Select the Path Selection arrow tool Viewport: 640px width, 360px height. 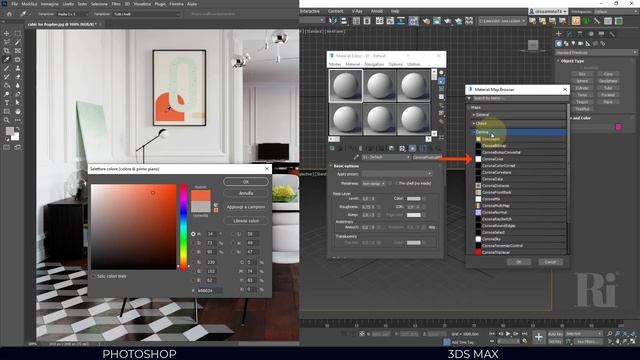point(18,103)
